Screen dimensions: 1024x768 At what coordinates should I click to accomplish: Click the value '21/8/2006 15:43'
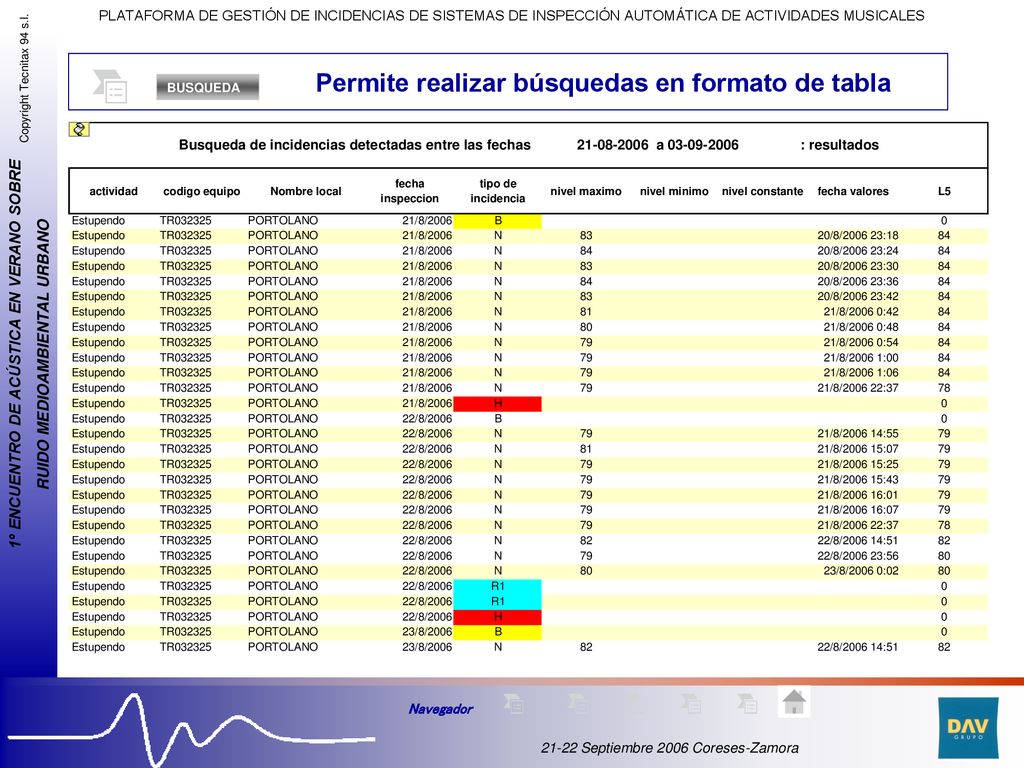(857, 479)
